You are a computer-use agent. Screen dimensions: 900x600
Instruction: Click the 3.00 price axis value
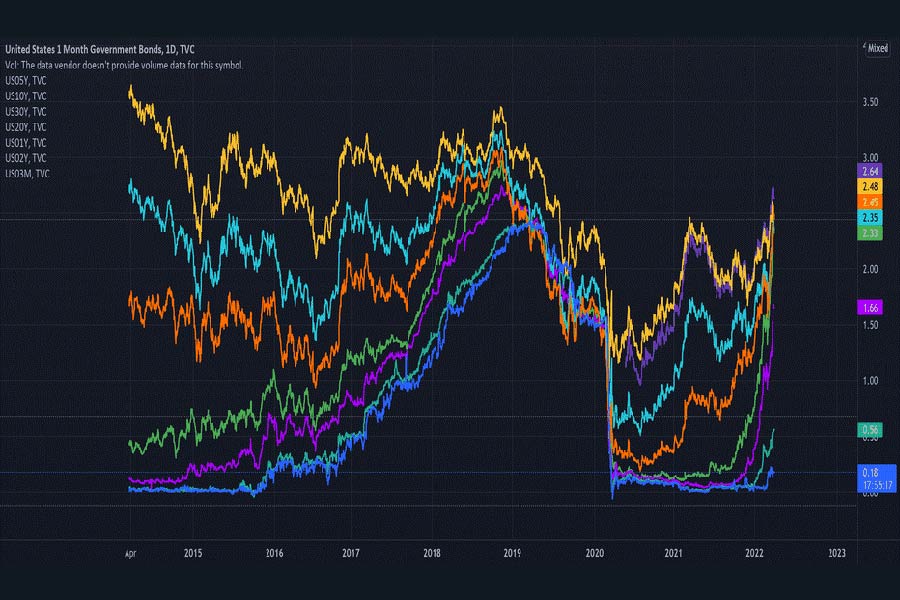(870, 157)
